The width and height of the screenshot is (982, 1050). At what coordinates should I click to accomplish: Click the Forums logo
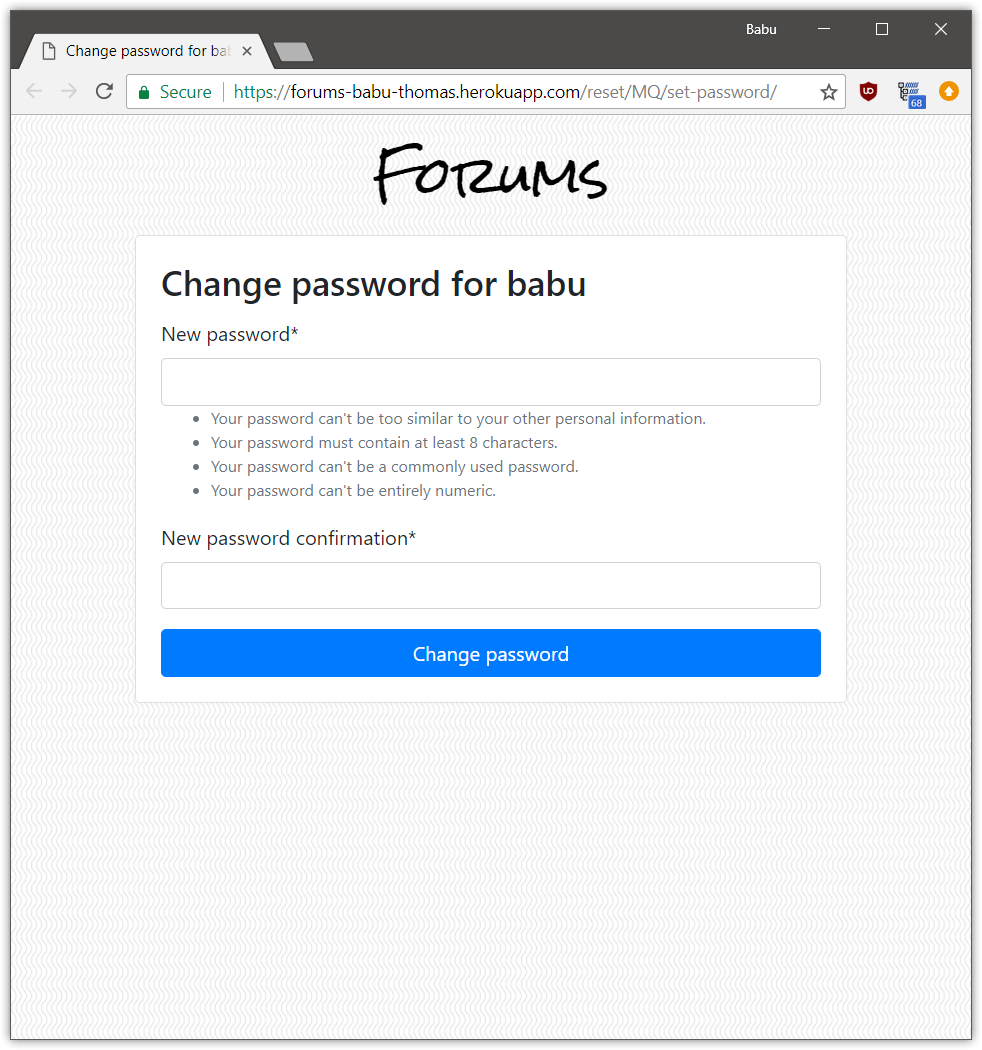click(490, 175)
